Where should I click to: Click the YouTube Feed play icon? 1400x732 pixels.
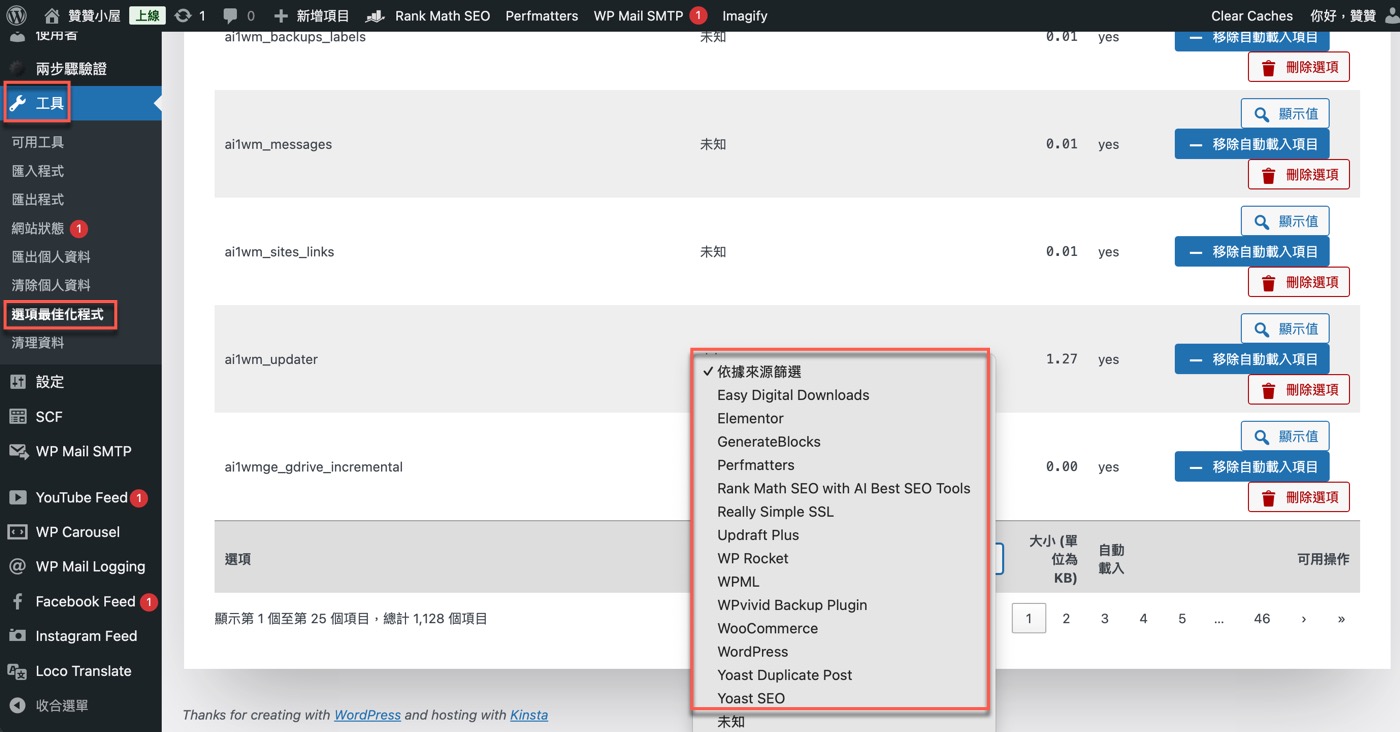17,497
